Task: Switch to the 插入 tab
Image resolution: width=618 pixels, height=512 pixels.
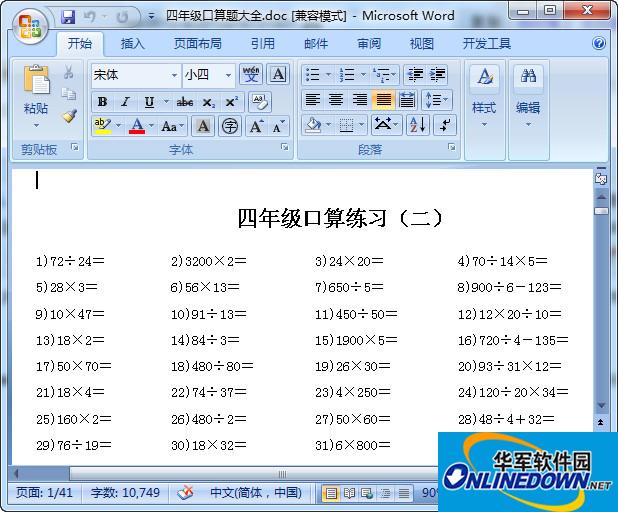Action: [133, 43]
